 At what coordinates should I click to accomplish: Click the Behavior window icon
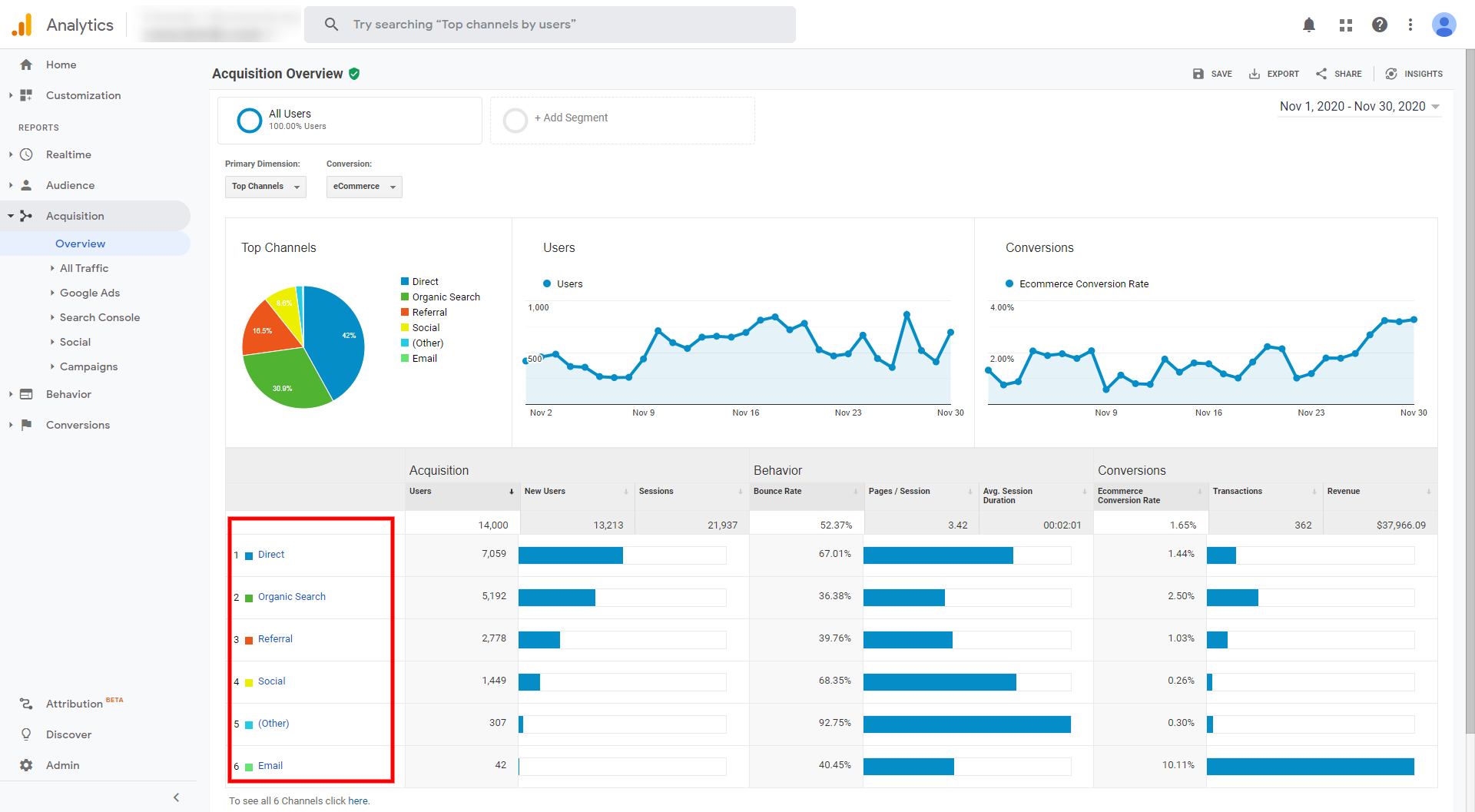pos(26,394)
